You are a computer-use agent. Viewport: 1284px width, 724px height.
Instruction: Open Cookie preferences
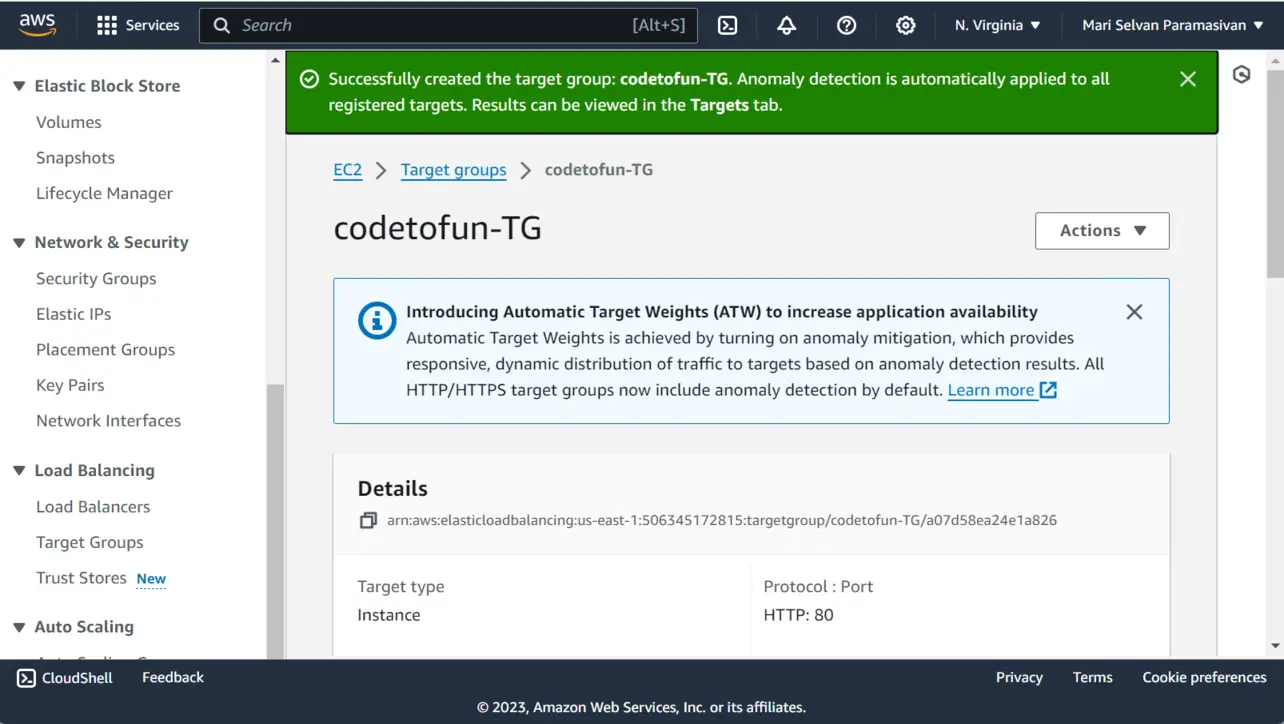[x=1205, y=678]
